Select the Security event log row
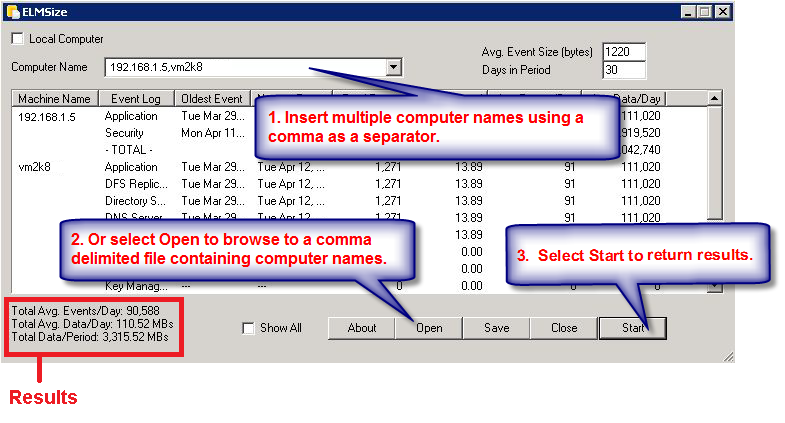Screen dimensions: 785x423 pyautogui.click(x=124, y=133)
